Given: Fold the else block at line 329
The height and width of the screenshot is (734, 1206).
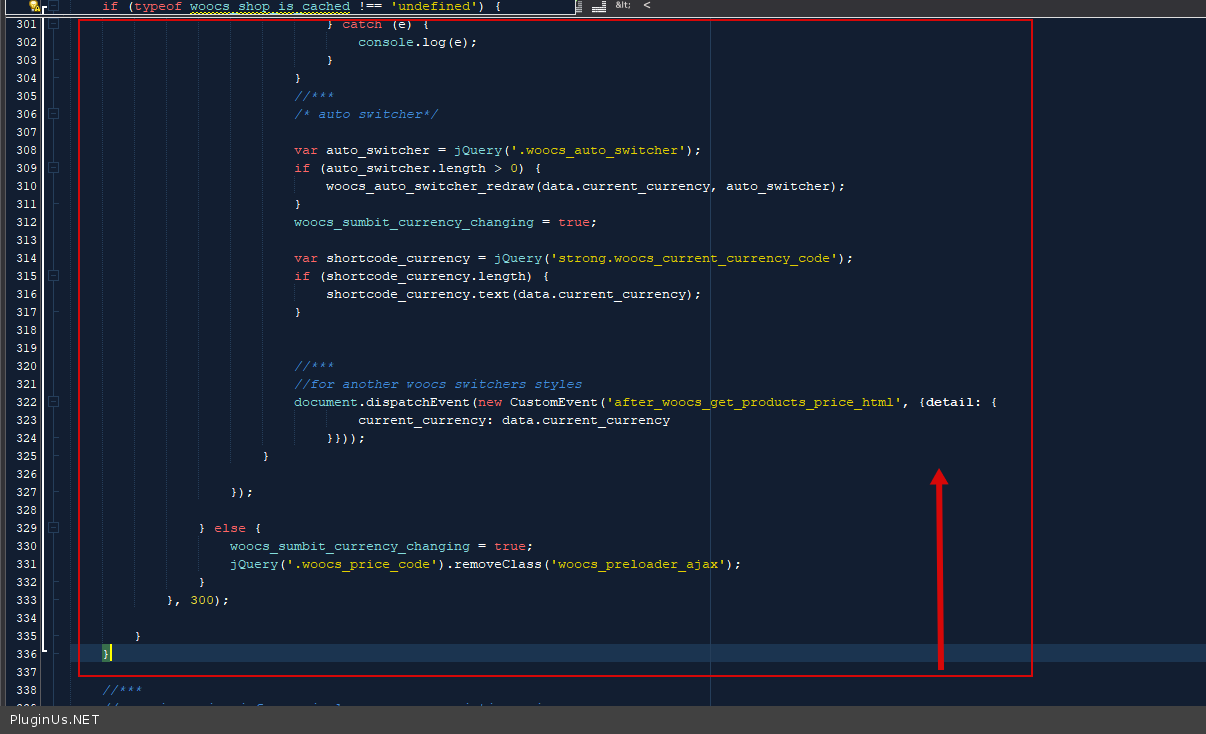Looking at the screenshot, I should (x=54, y=528).
